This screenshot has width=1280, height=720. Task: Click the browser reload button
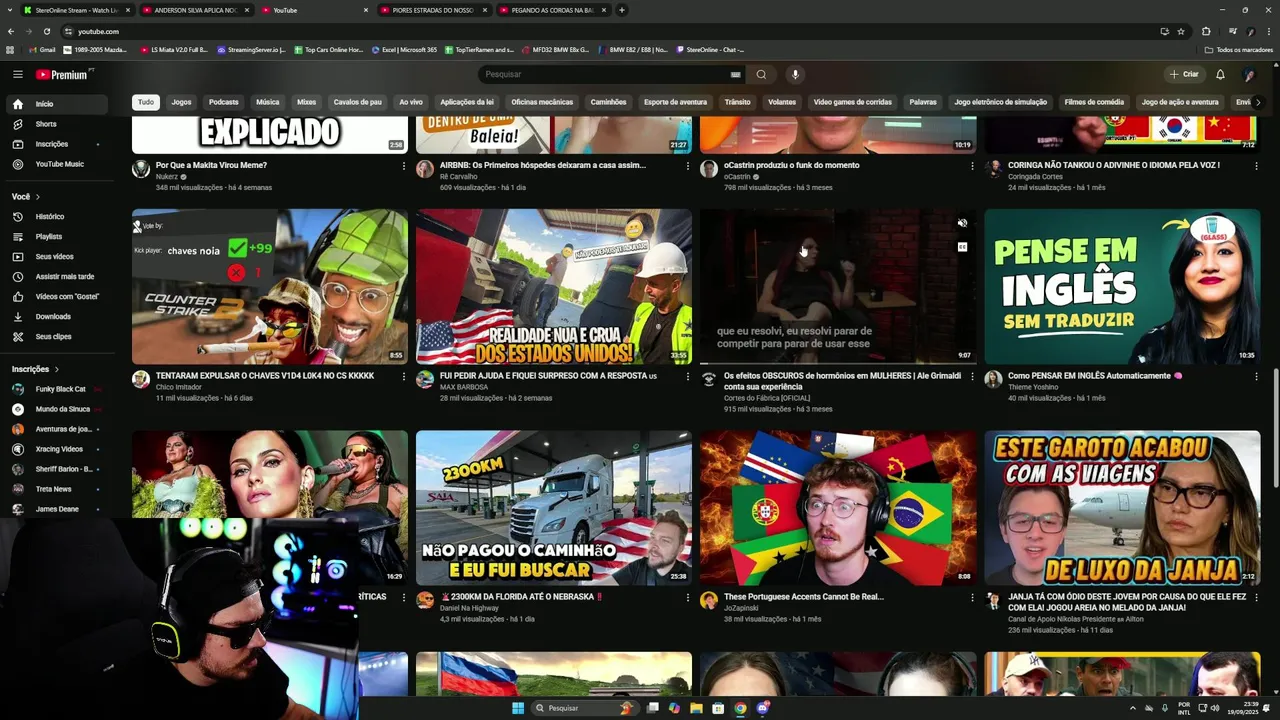point(46,31)
